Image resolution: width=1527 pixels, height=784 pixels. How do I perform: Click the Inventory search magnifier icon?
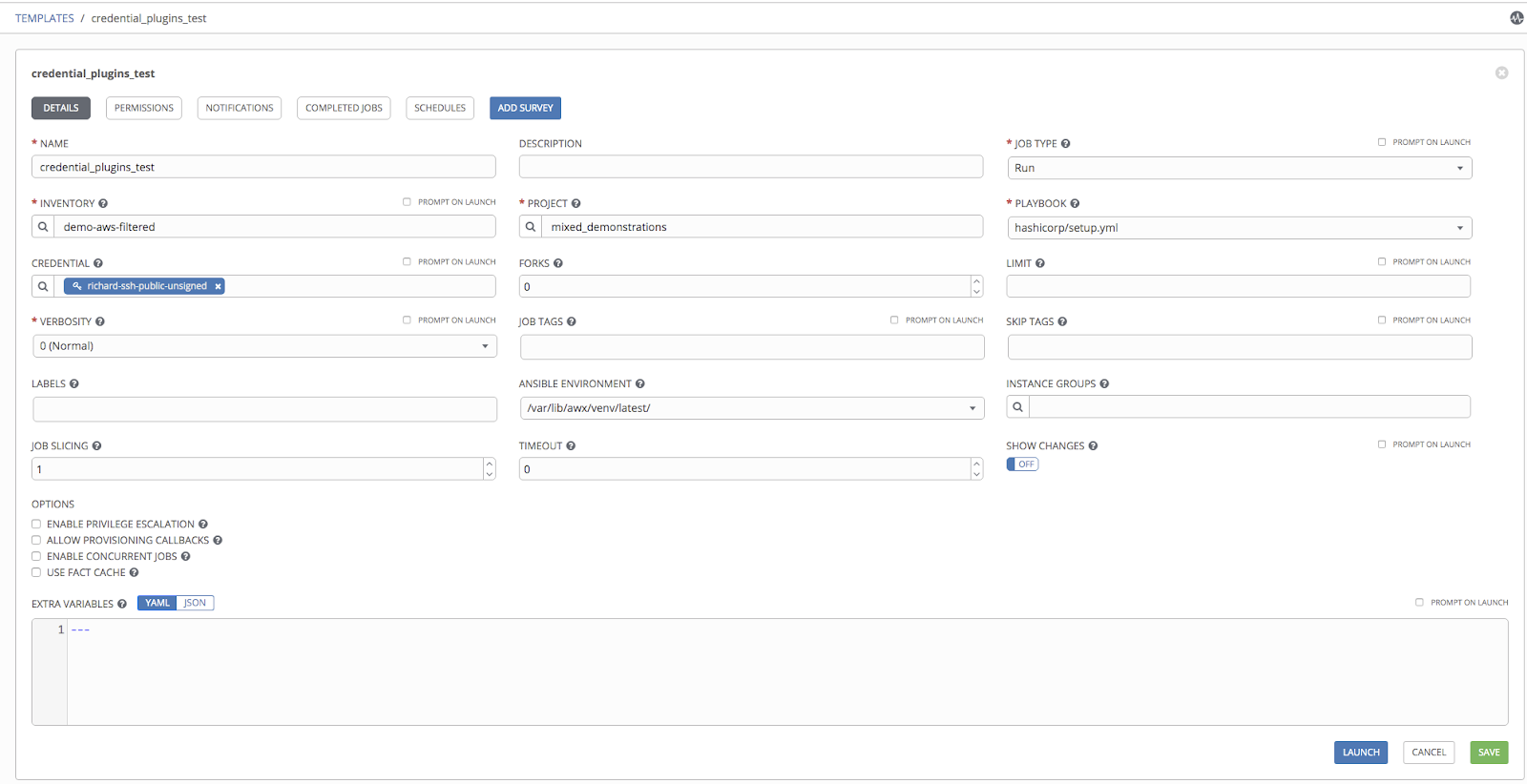[43, 227]
